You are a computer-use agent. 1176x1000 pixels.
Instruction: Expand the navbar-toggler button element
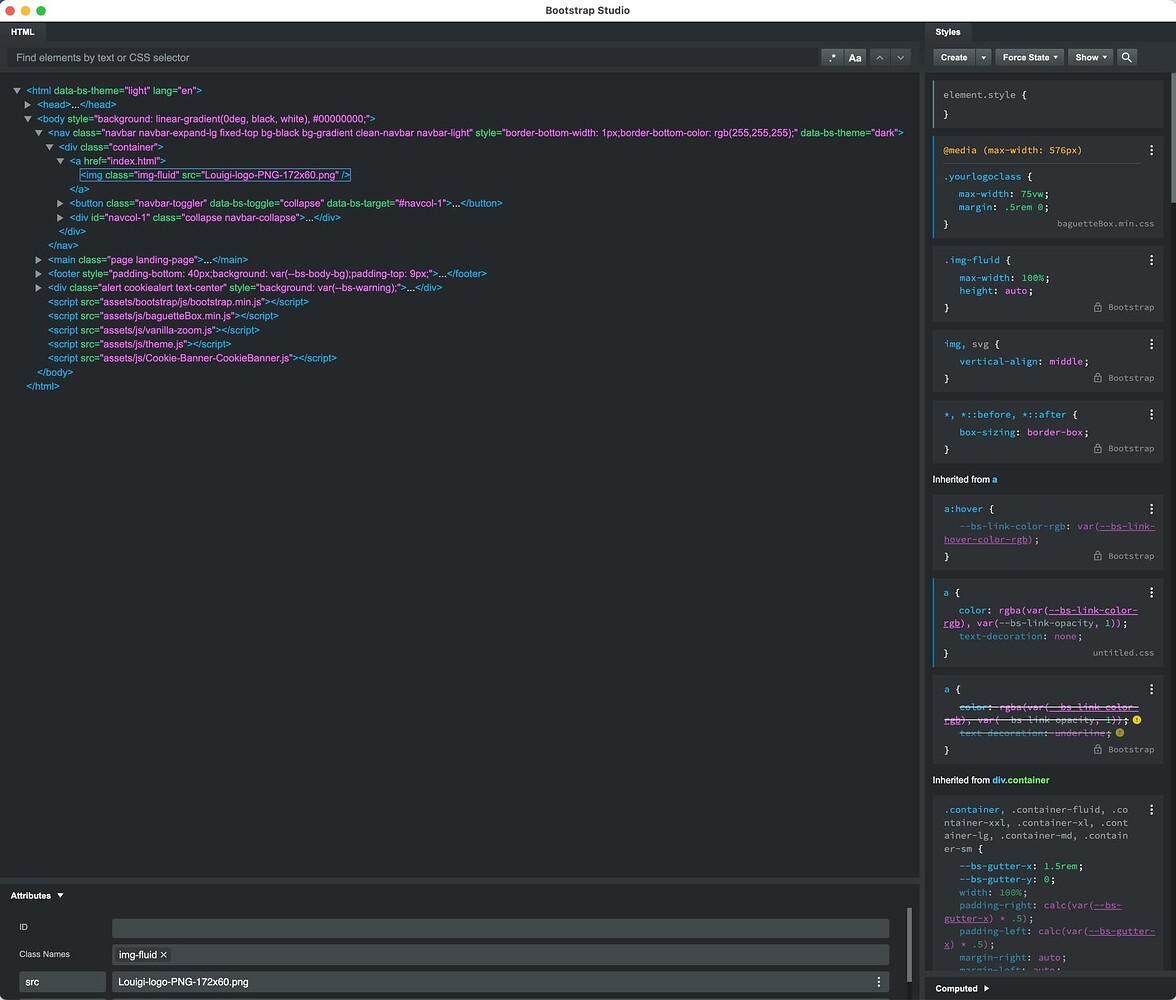coord(60,203)
